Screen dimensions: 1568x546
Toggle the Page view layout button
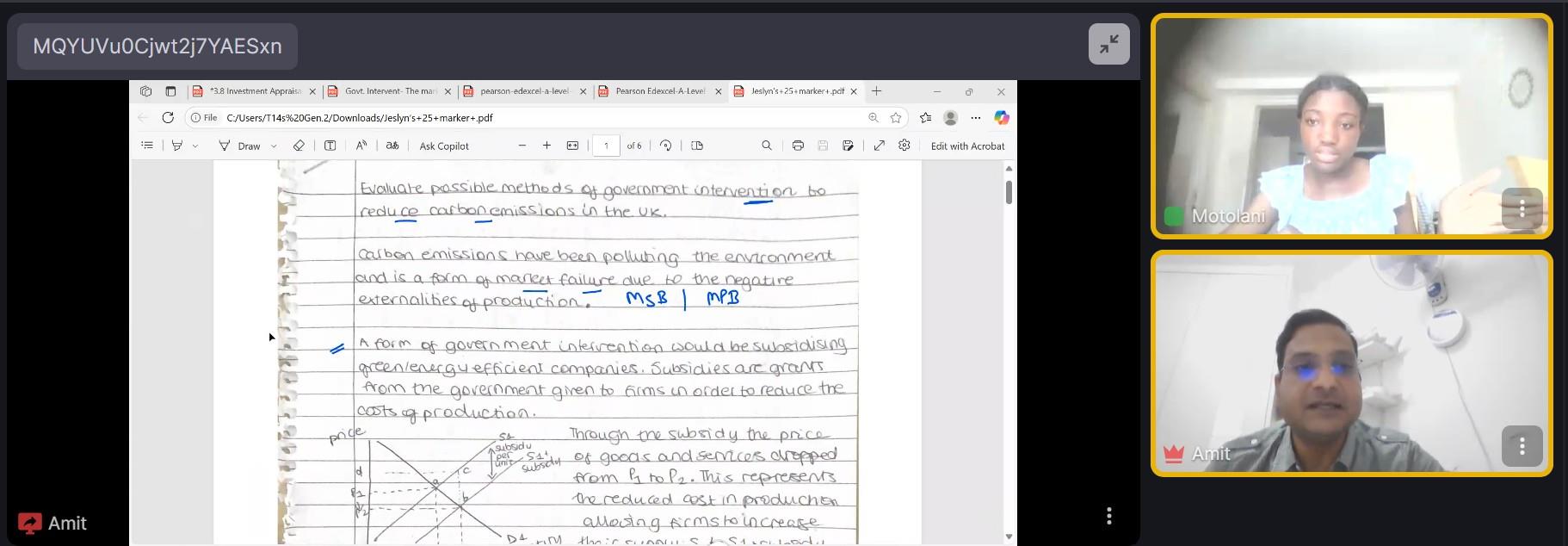697,146
